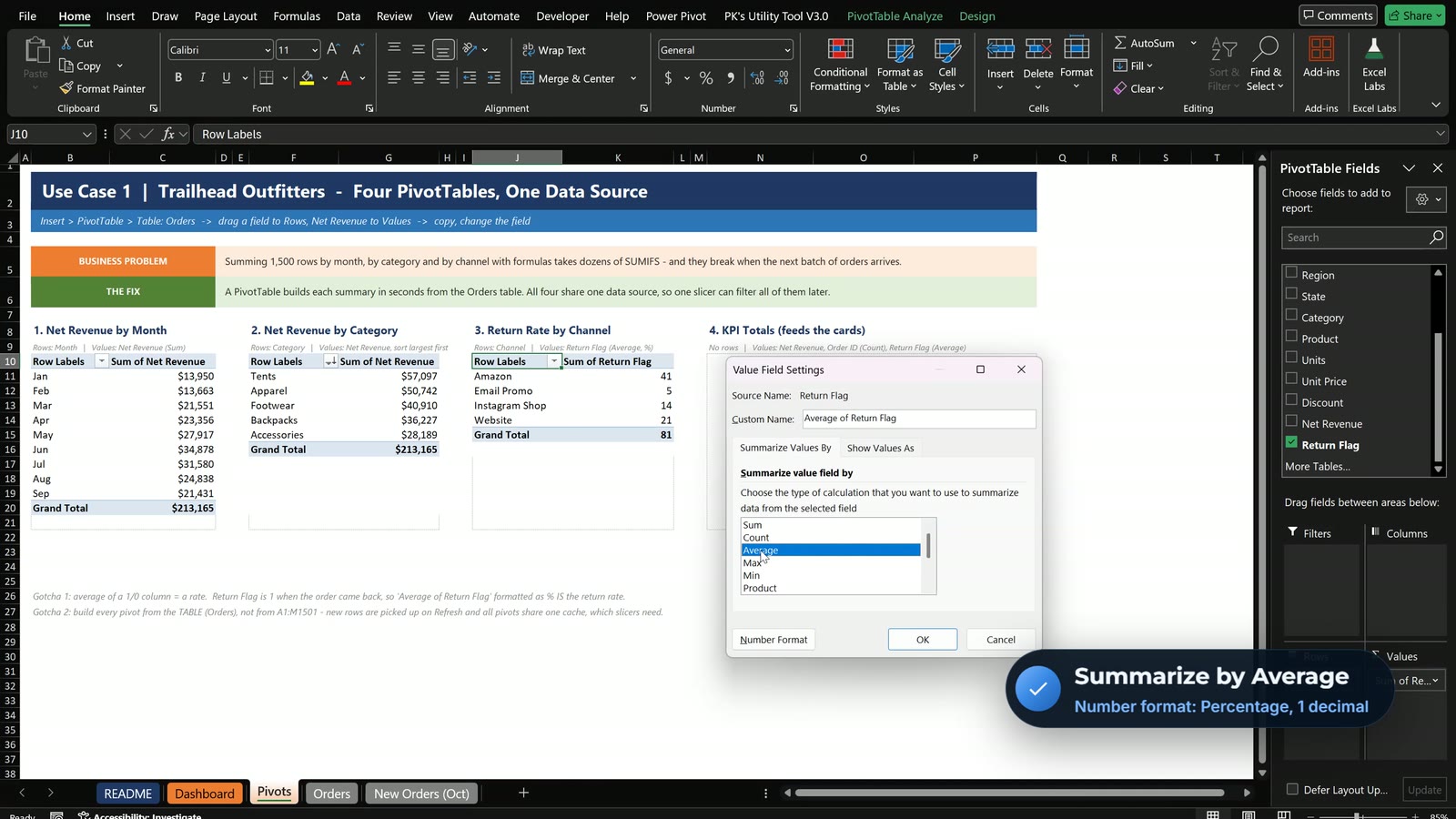The image size is (1456, 819).
Task: Open Conditional Formatting icon
Action: 840,50
